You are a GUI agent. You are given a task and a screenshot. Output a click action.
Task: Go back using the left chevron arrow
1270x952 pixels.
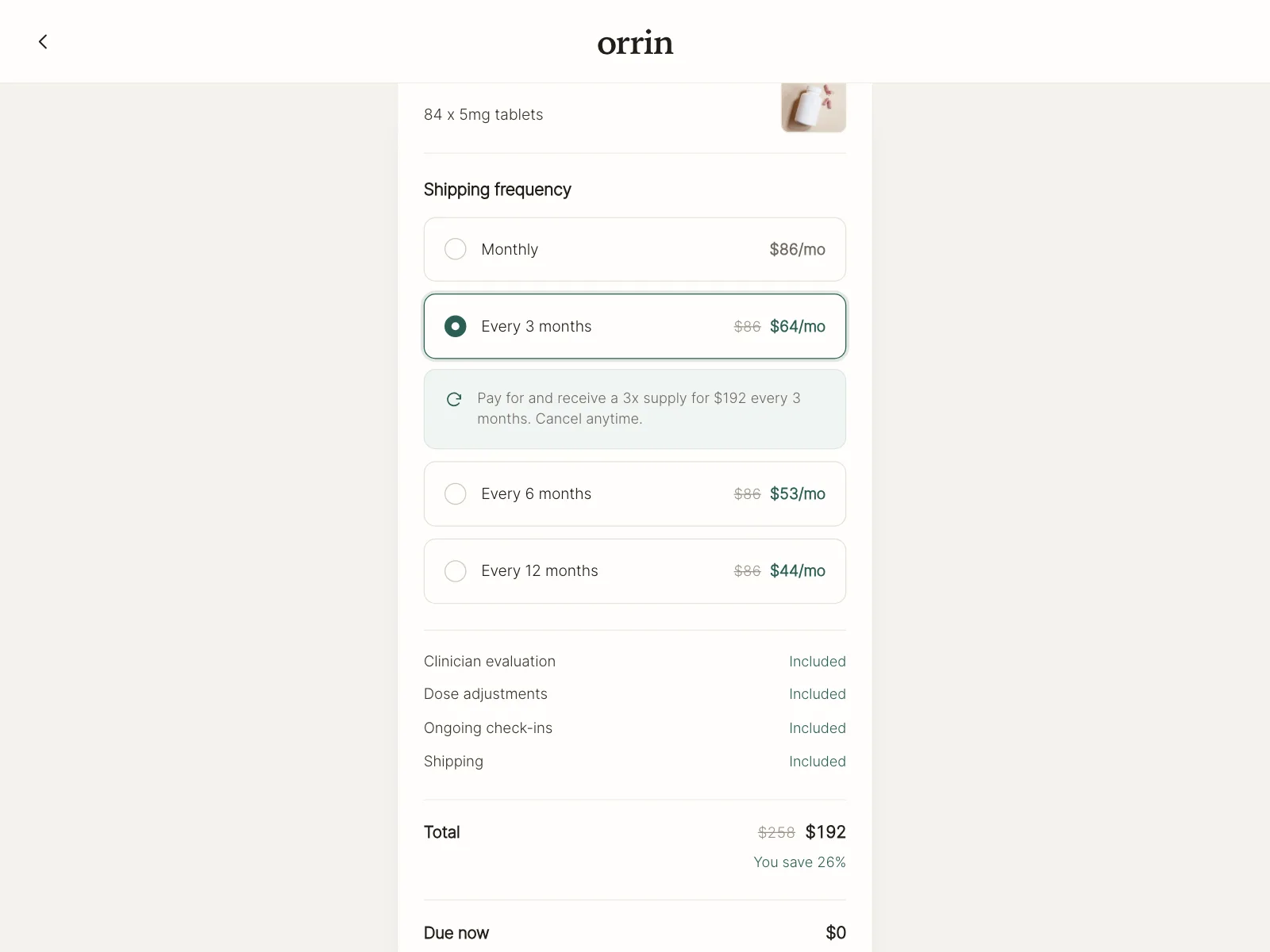pyautogui.click(x=43, y=41)
